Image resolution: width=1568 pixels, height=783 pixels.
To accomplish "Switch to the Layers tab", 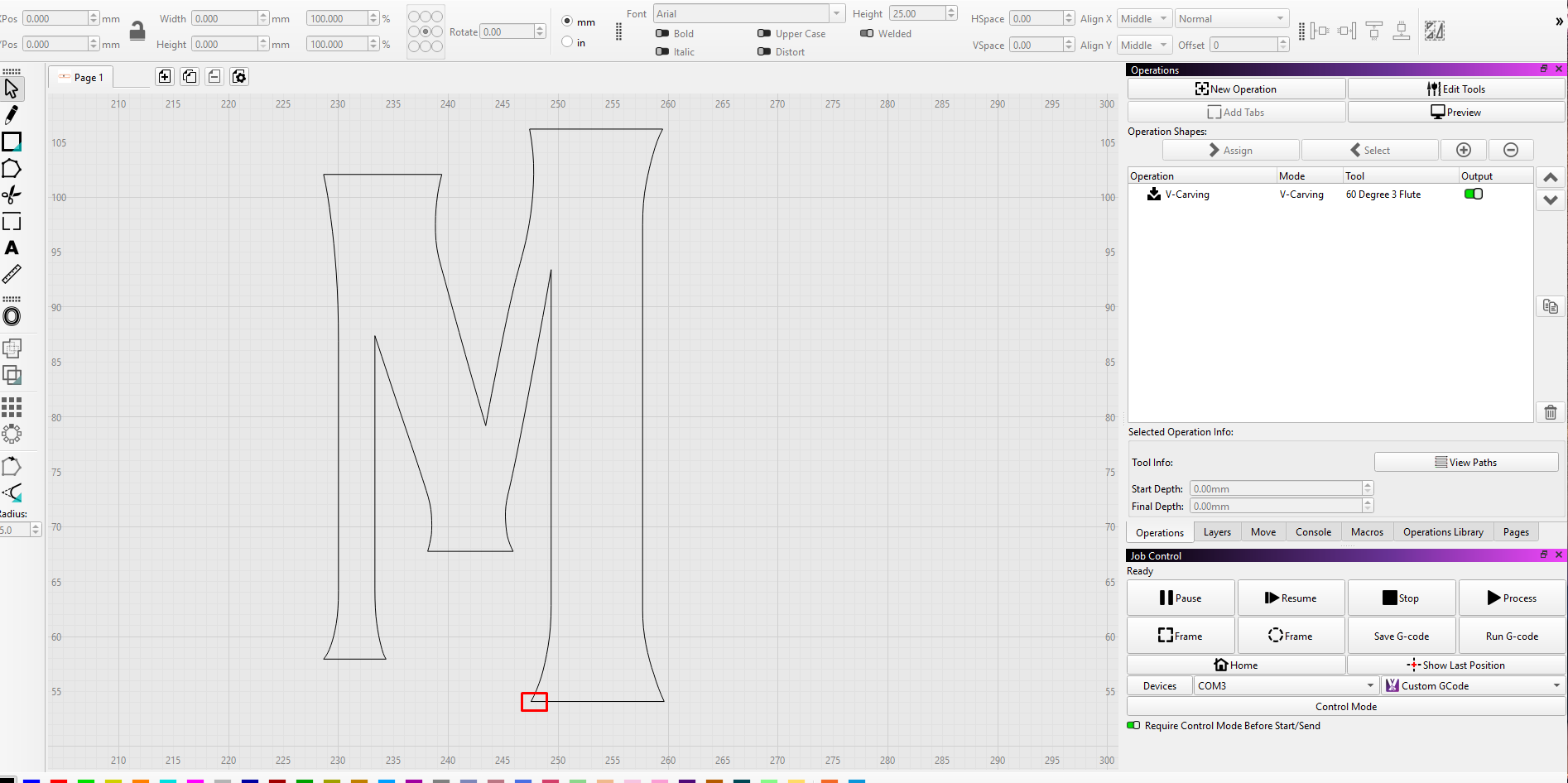I will [x=1217, y=532].
